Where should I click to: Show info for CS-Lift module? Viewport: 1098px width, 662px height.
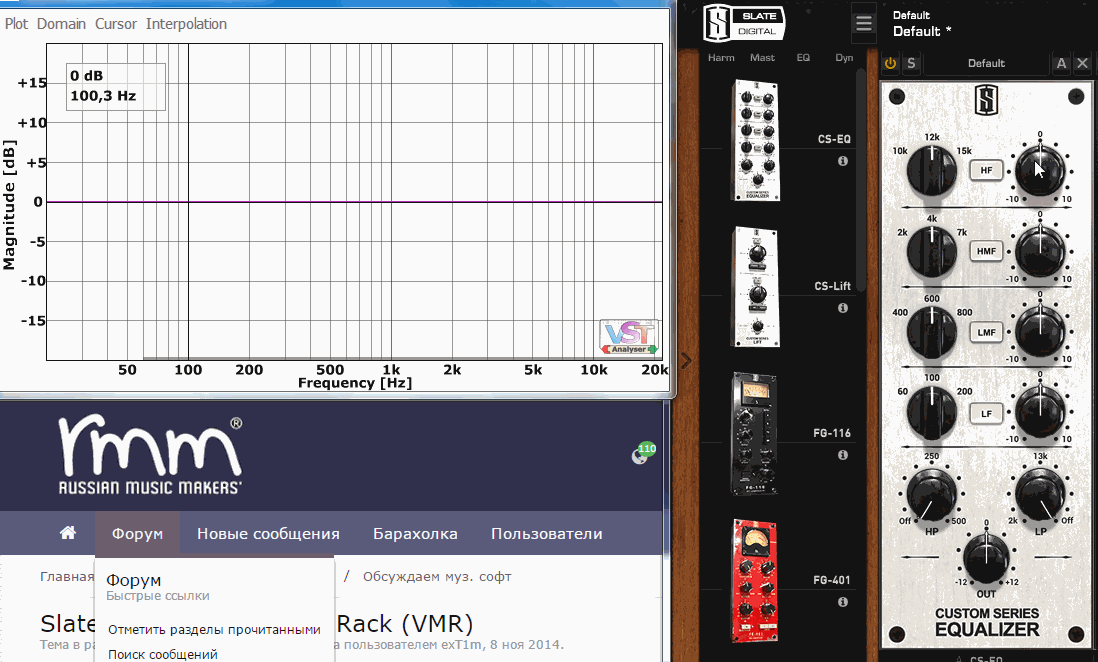pyautogui.click(x=843, y=308)
